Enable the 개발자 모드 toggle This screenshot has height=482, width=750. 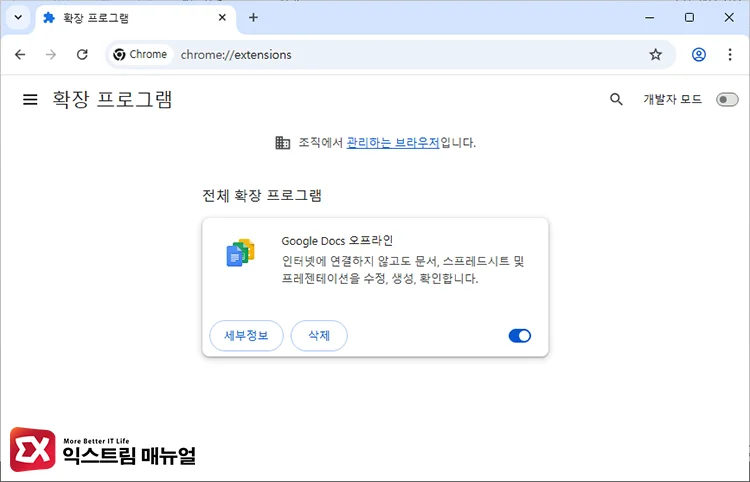pyautogui.click(x=727, y=99)
